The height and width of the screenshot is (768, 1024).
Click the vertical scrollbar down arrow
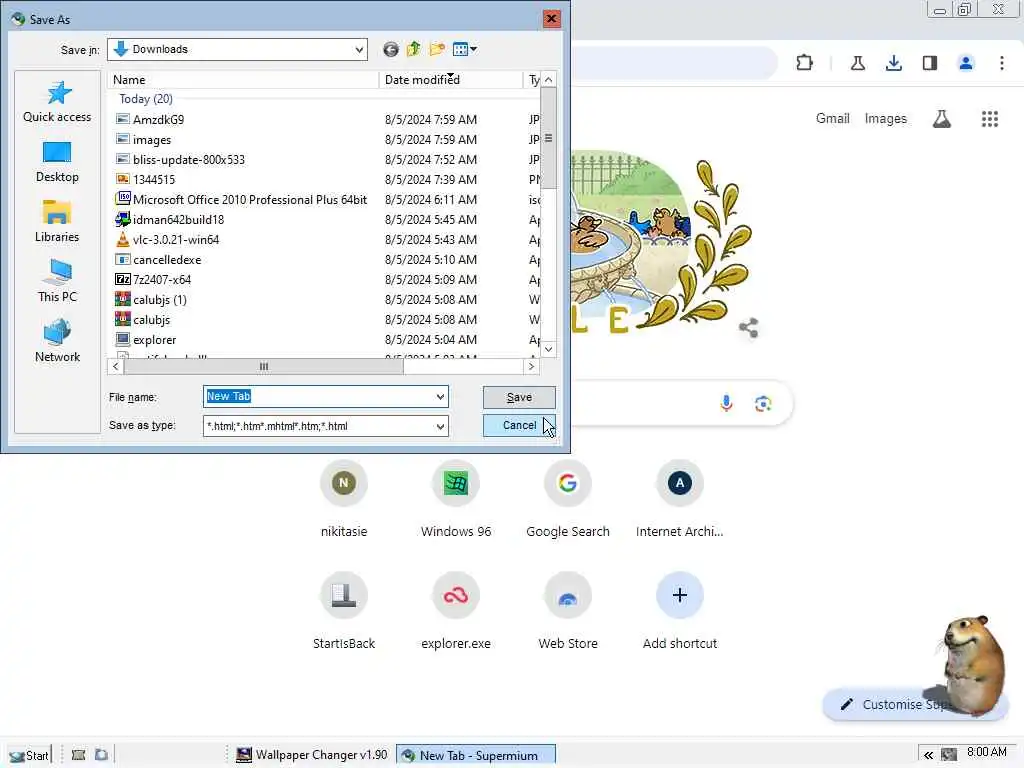click(x=549, y=349)
